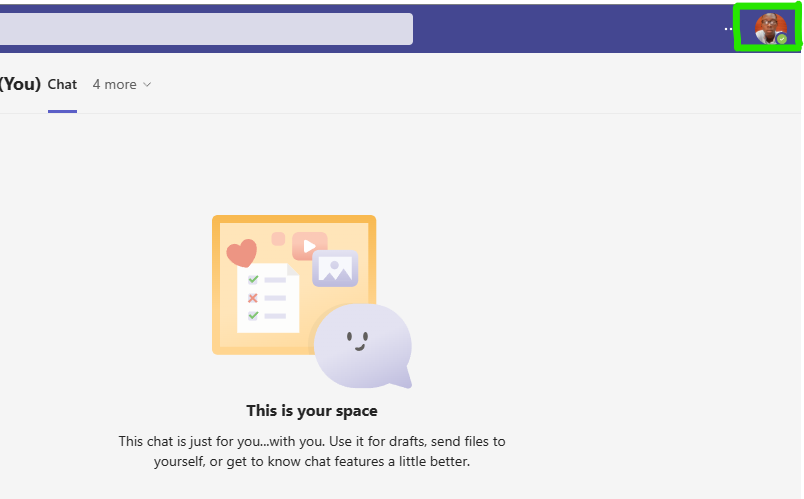Click the red X in checklist
The width and height of the screenshot is (804, 499).
(253, 298)
